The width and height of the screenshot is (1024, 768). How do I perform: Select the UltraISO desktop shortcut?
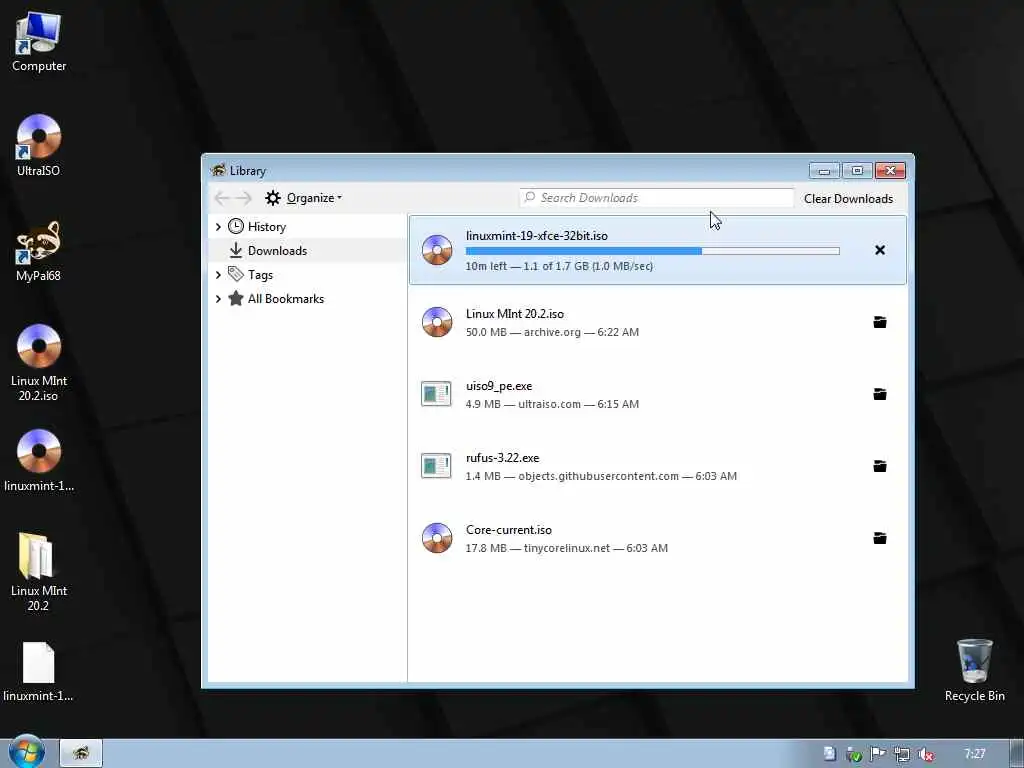tap(39, 146)
